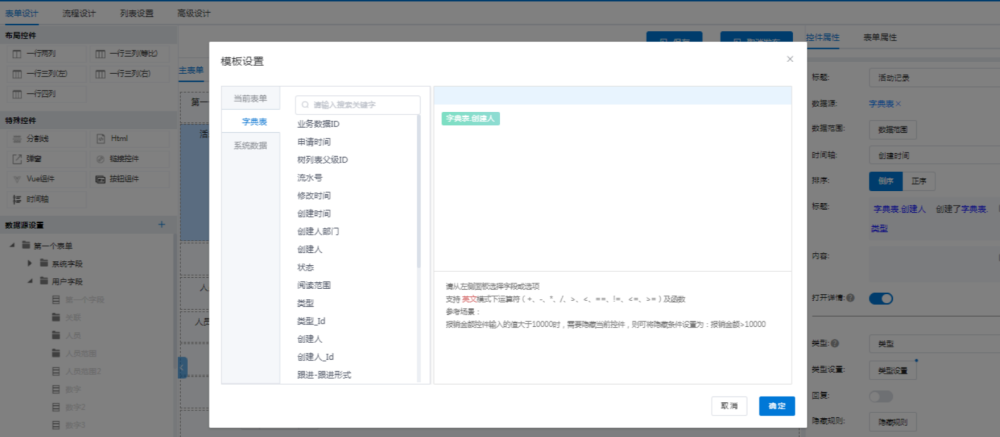Viewport: 1000px width, 437px height.
Task: Enable the 图章 switch
Action: click(880, 396)
